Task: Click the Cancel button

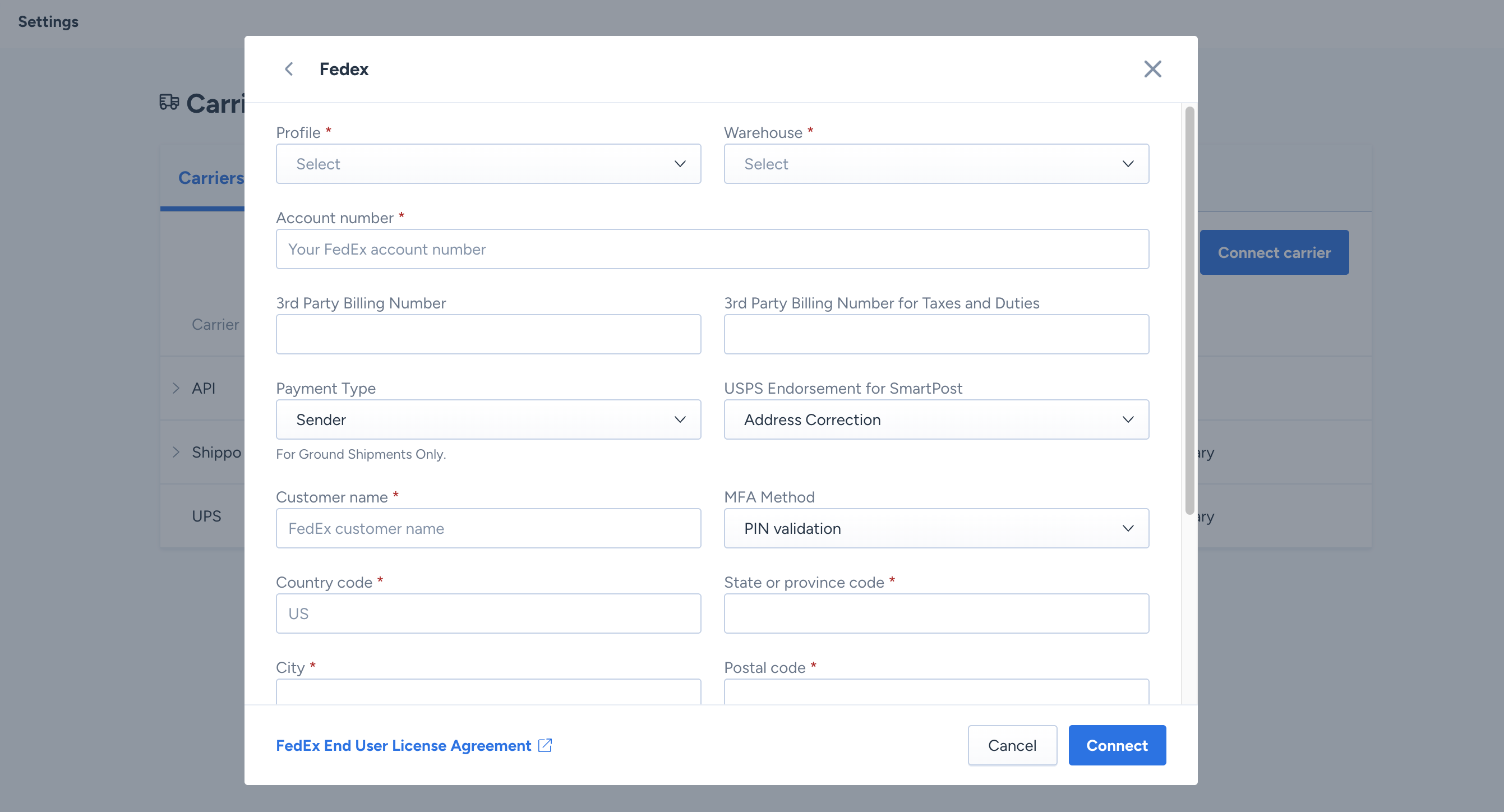Action: (x=1012, y=745)
